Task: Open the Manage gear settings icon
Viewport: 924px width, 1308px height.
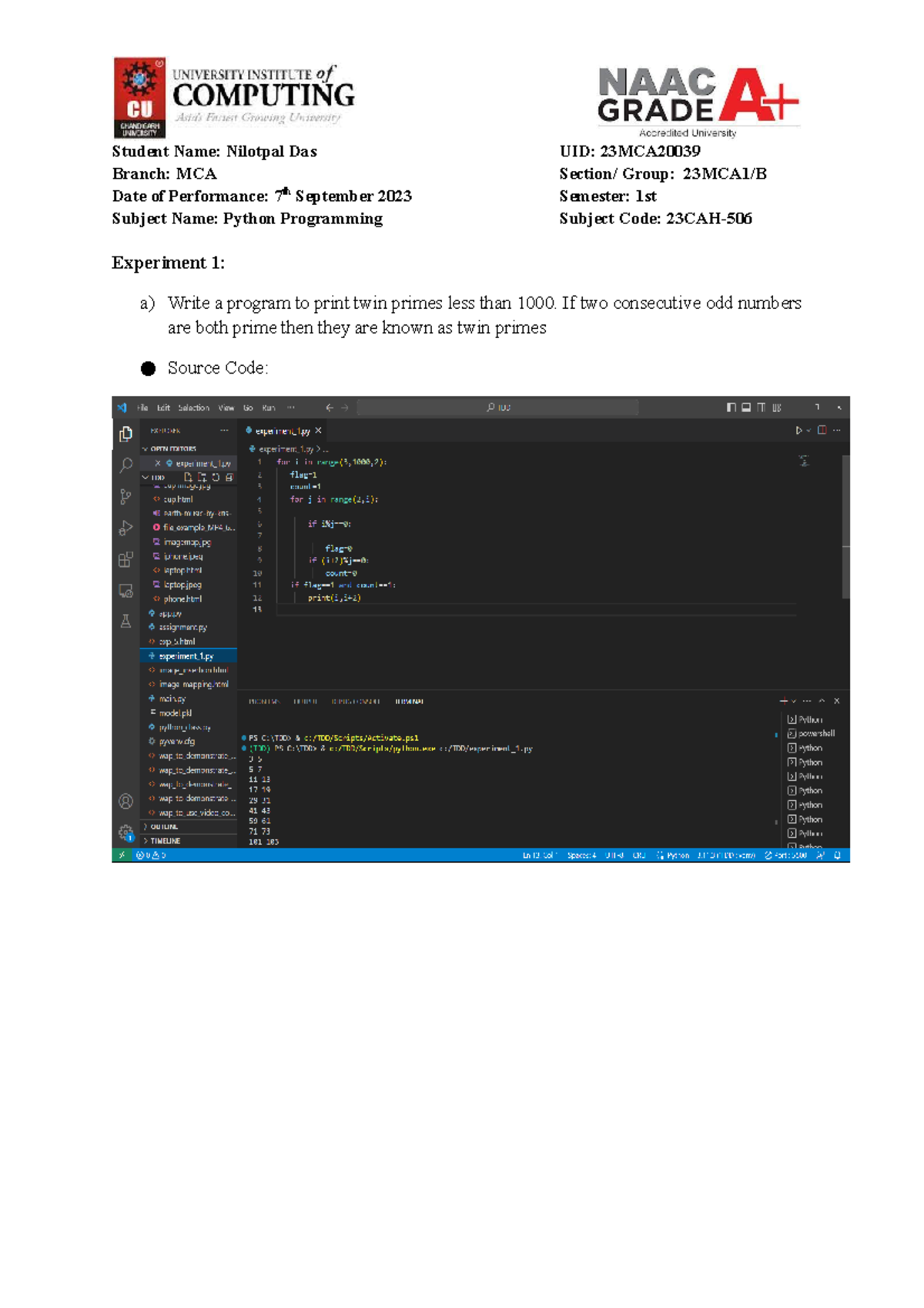Action: [x=126, y=832]
